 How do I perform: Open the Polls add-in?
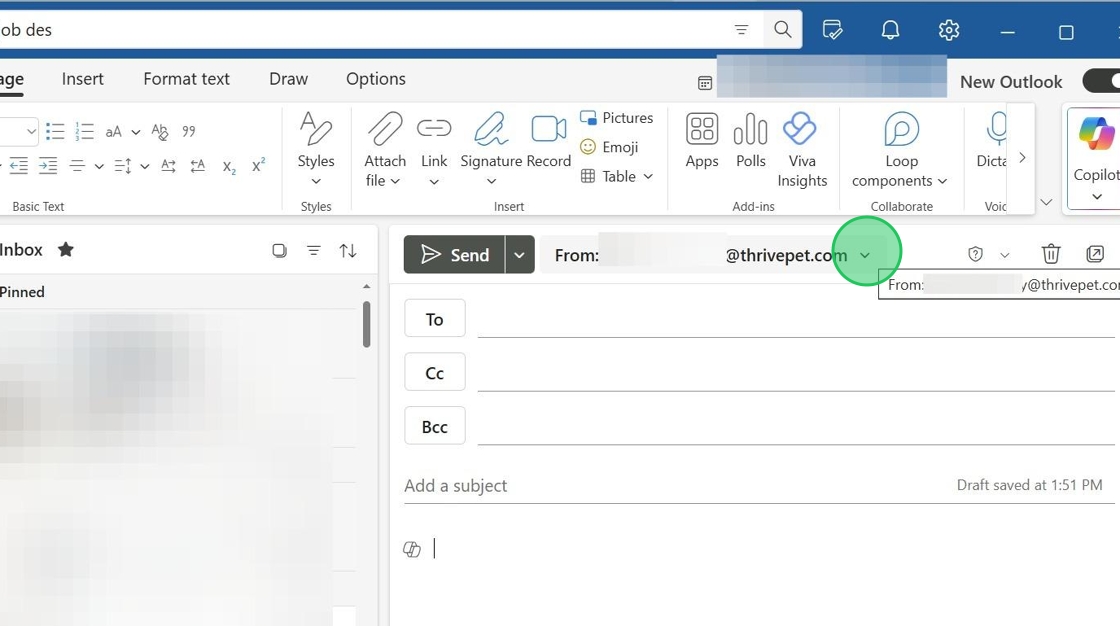[x=750, y=129]
